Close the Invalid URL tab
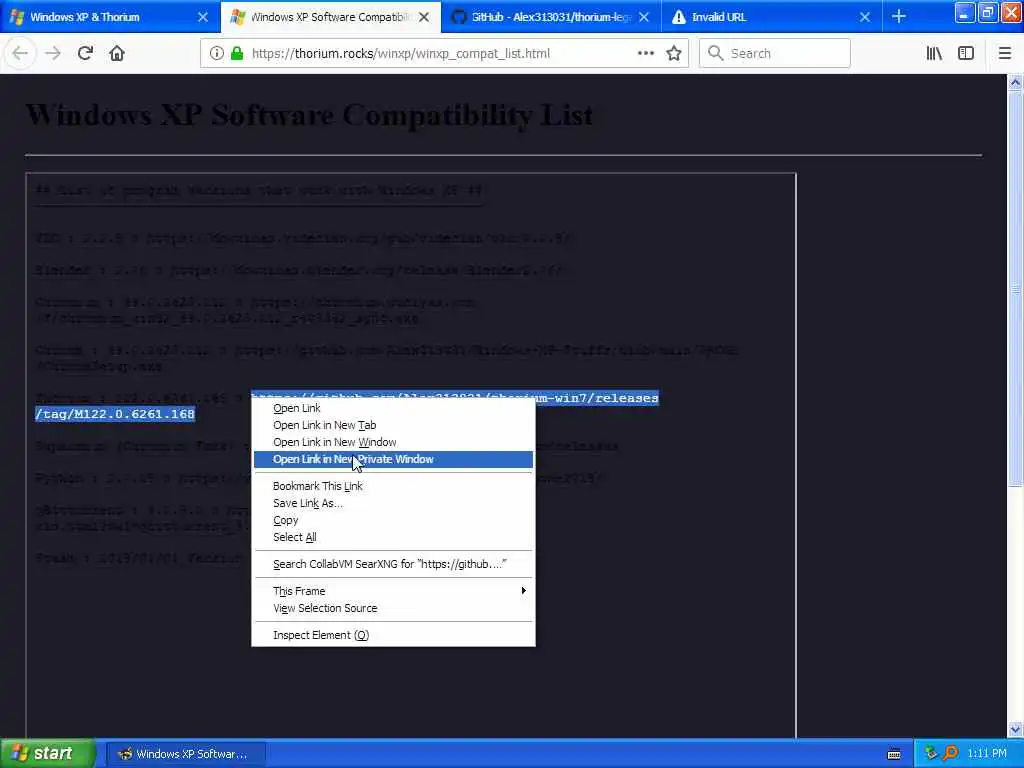 click(865, 17)
